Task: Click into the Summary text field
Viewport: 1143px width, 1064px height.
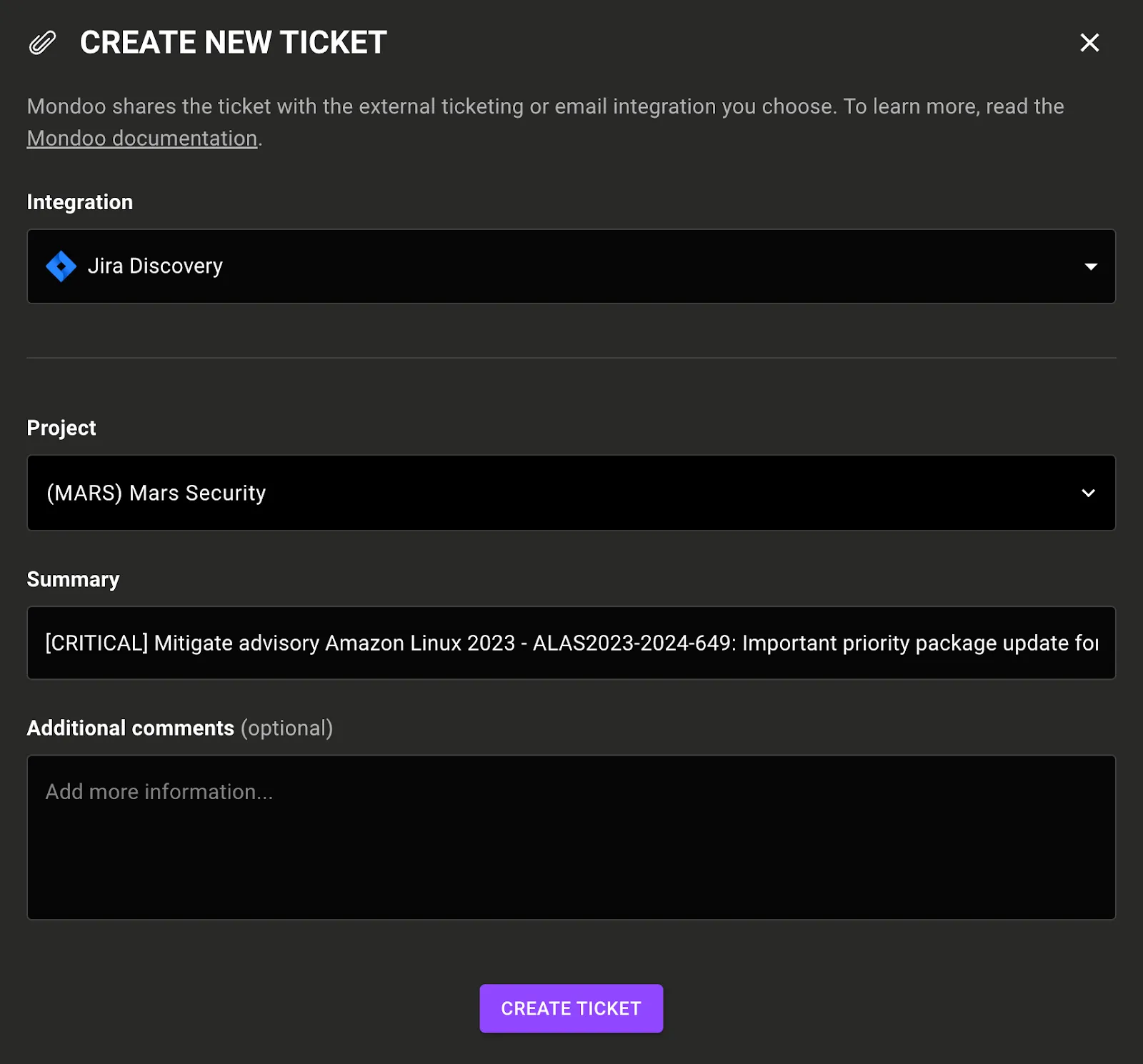Action: click(x=571, y=643)
